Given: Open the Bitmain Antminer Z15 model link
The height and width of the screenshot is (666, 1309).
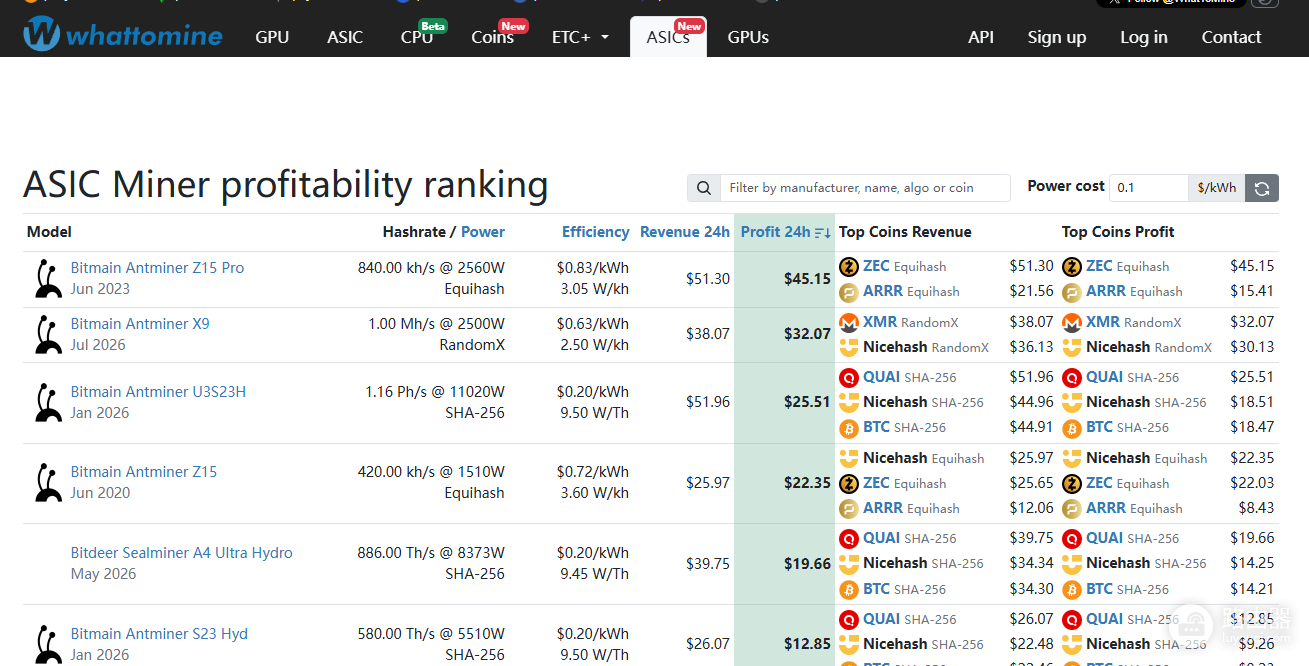Looking at the screenshot, I should coord(144,472).
